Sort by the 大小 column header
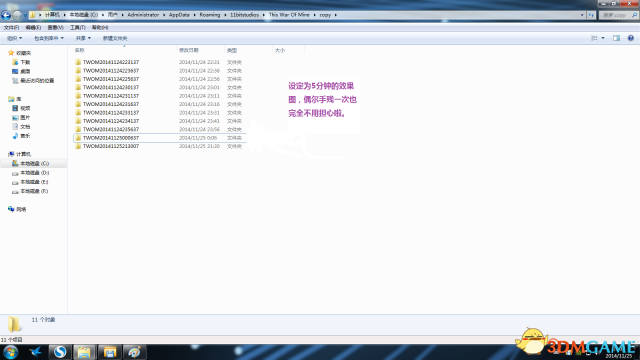The image size is (640, 360). pos(288,50)
